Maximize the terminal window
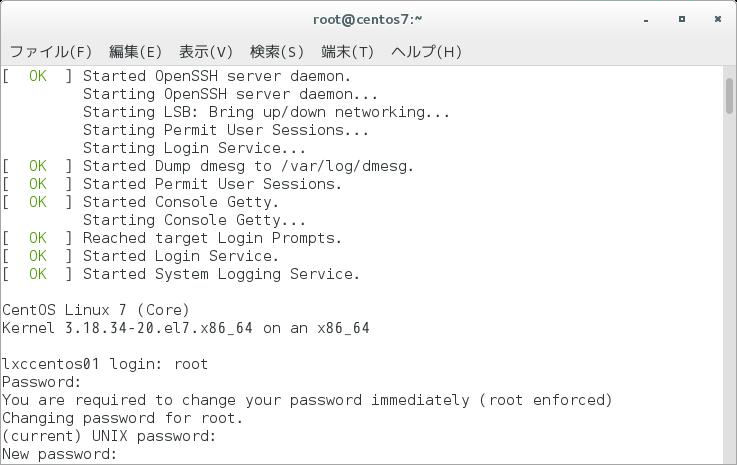The height and width of the screenshot is (465, 737). pyautogui.click(x=682, y=19)
